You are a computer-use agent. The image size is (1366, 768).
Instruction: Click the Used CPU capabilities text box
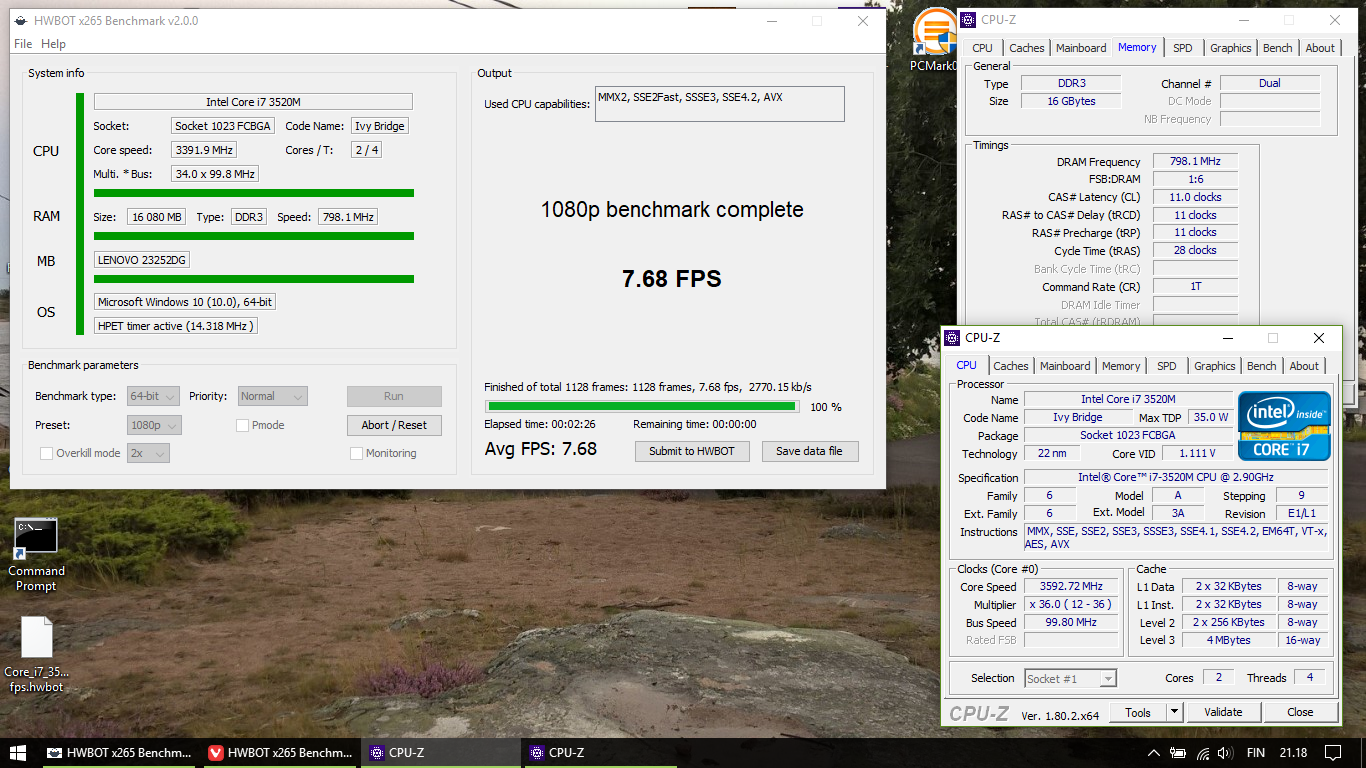pyautogui.click(x=720, y=104)
